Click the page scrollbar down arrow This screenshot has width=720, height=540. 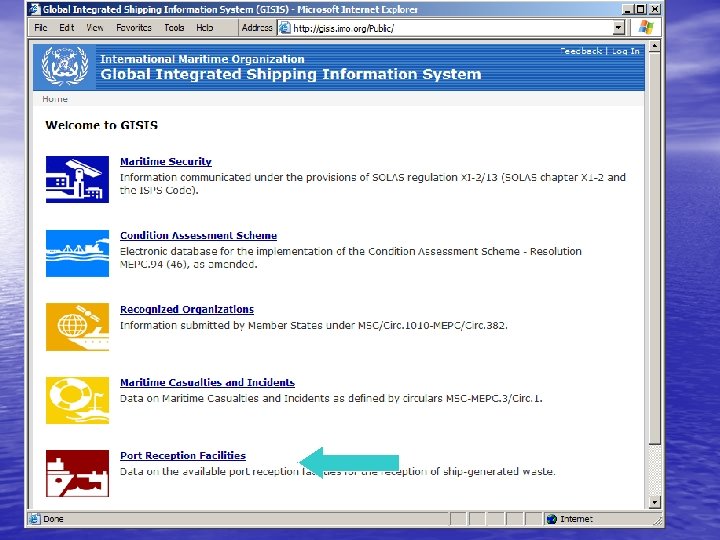tap(655, 502)
